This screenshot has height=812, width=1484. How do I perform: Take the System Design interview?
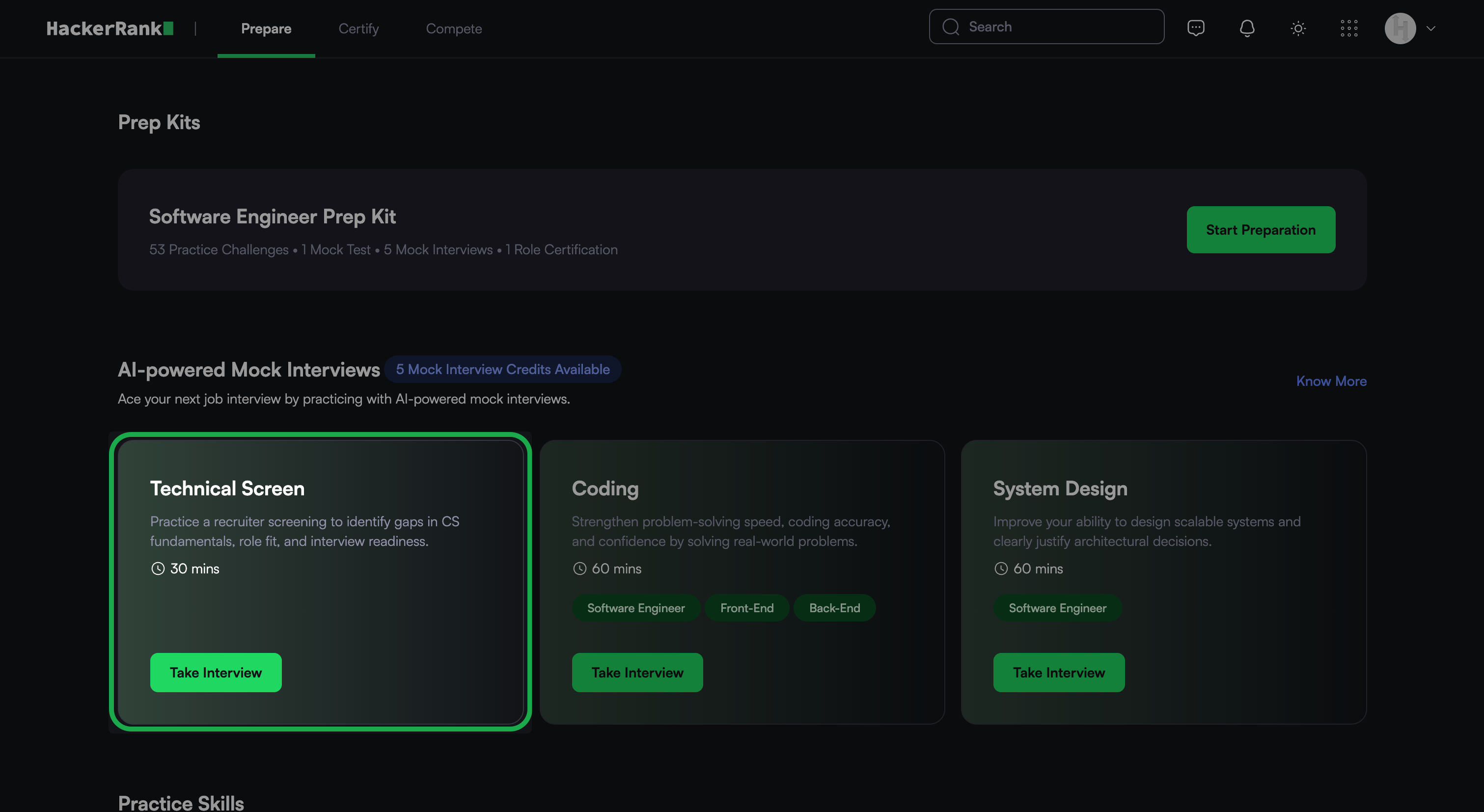1058,672
